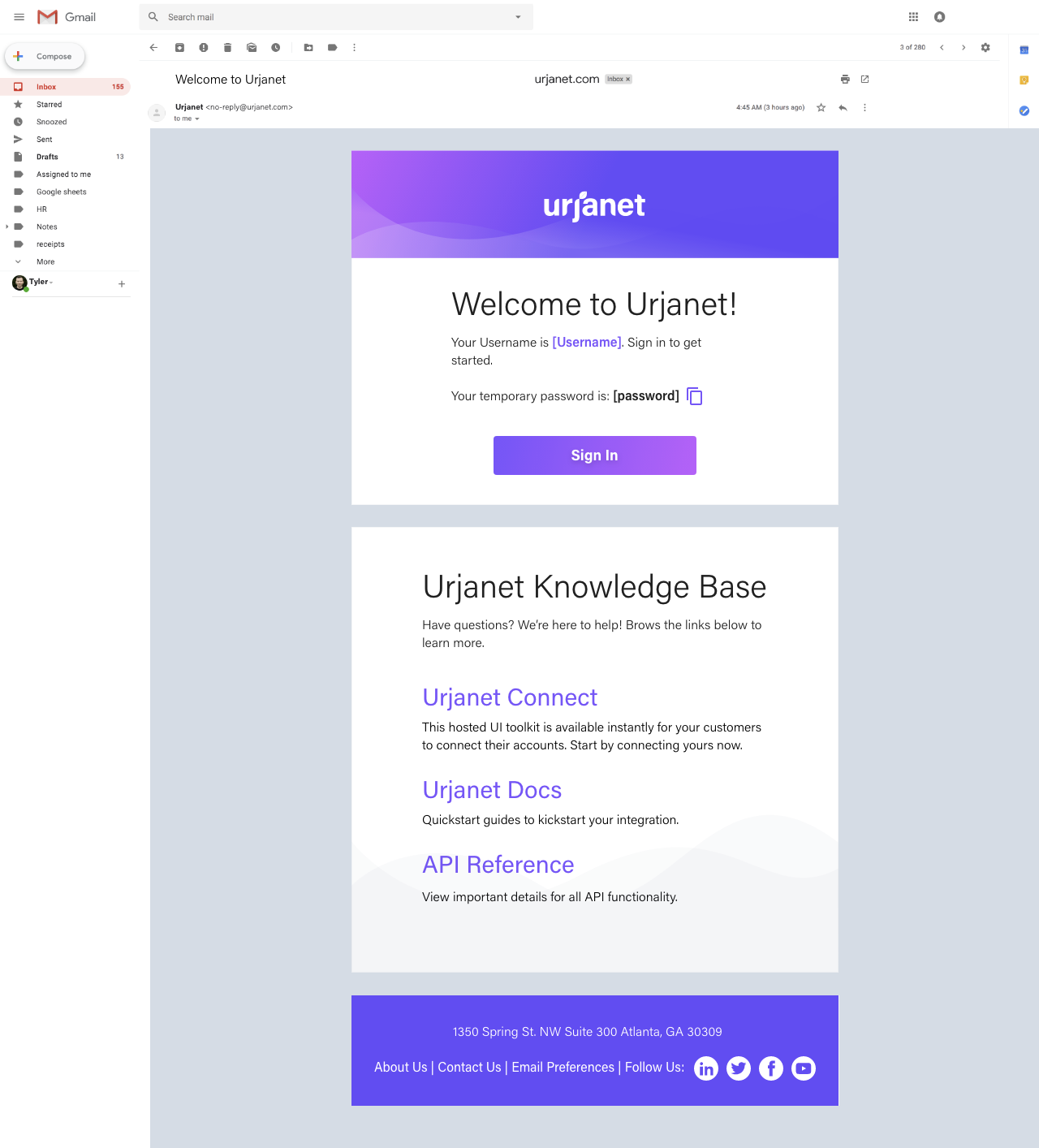
Task: Open the main menu hamburger icon
Action: pos(19,17)
